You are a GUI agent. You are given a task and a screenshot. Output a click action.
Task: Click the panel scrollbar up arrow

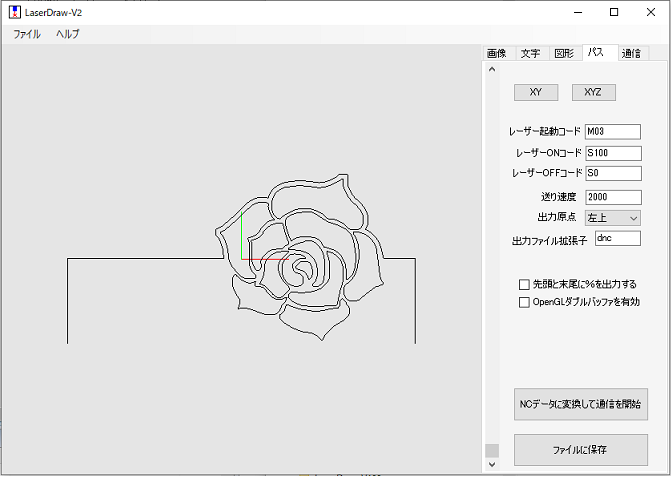click(492, 69)
